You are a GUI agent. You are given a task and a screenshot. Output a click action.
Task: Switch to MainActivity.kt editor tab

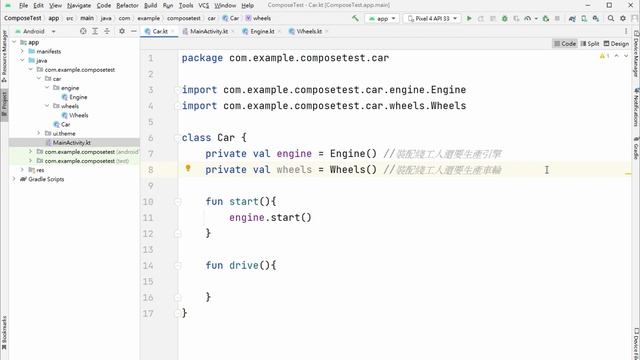[x=208, y=31]
